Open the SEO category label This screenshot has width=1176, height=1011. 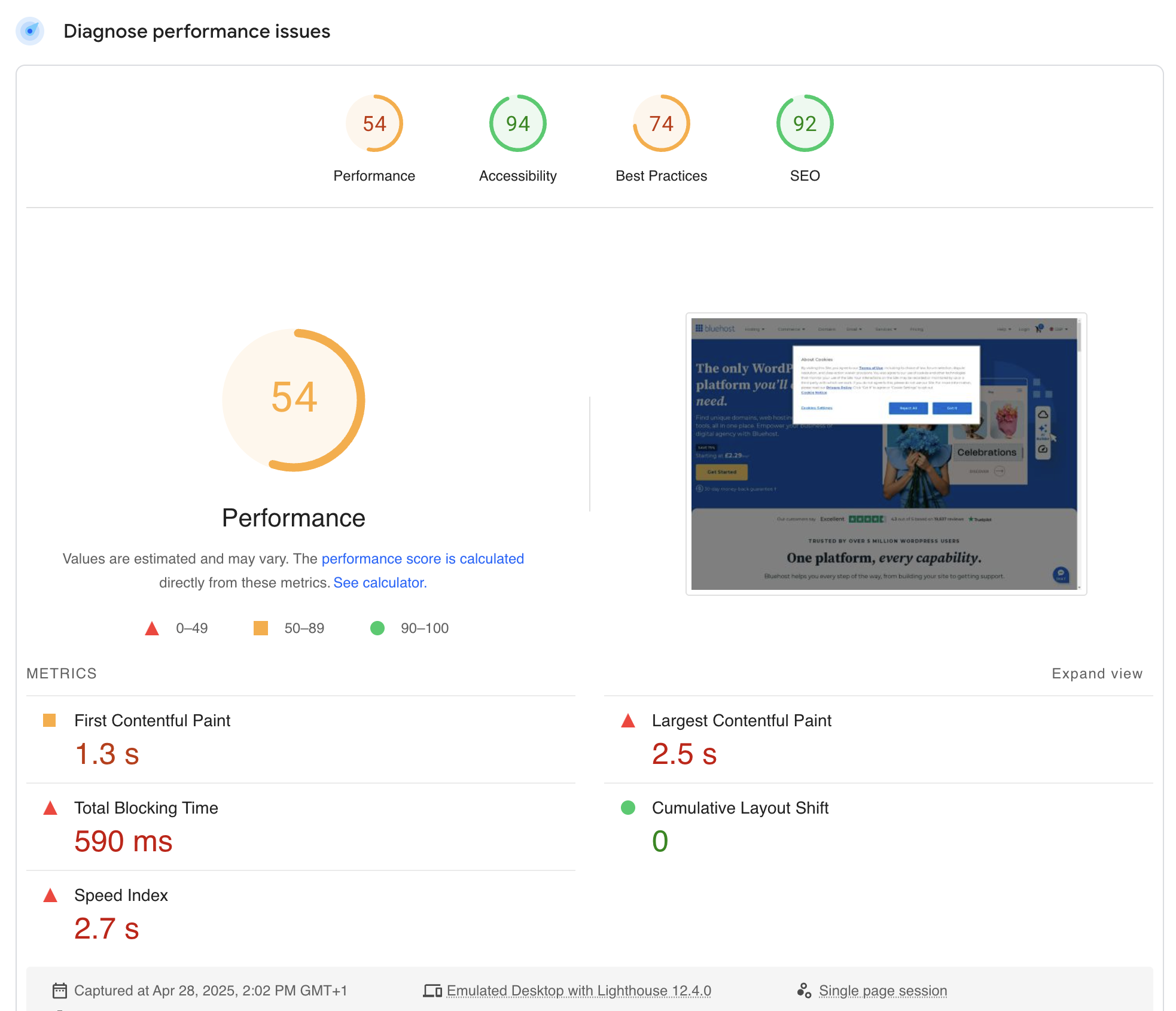[x=805, y=176]
